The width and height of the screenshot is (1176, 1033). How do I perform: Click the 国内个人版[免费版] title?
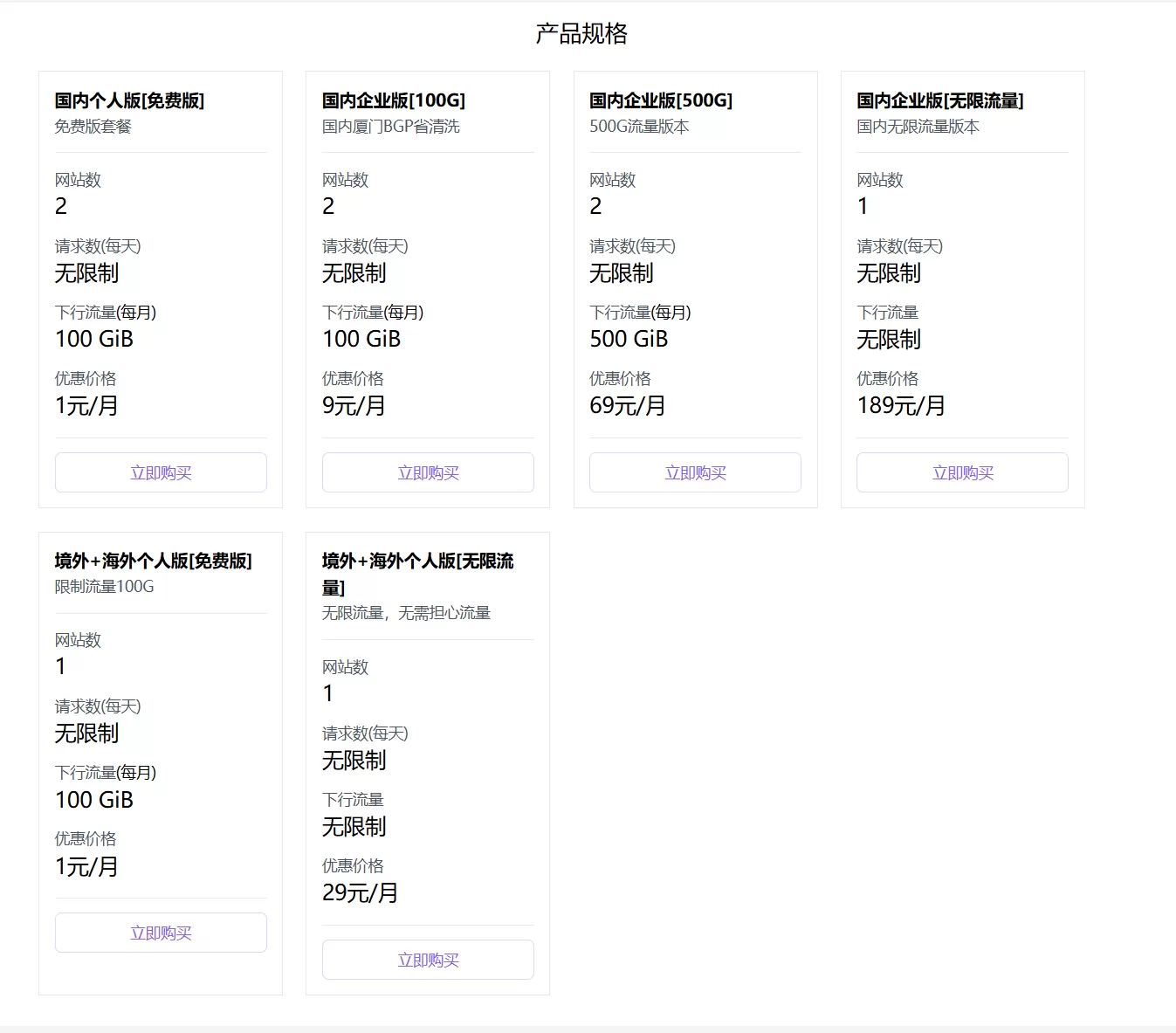pos(129,100)
